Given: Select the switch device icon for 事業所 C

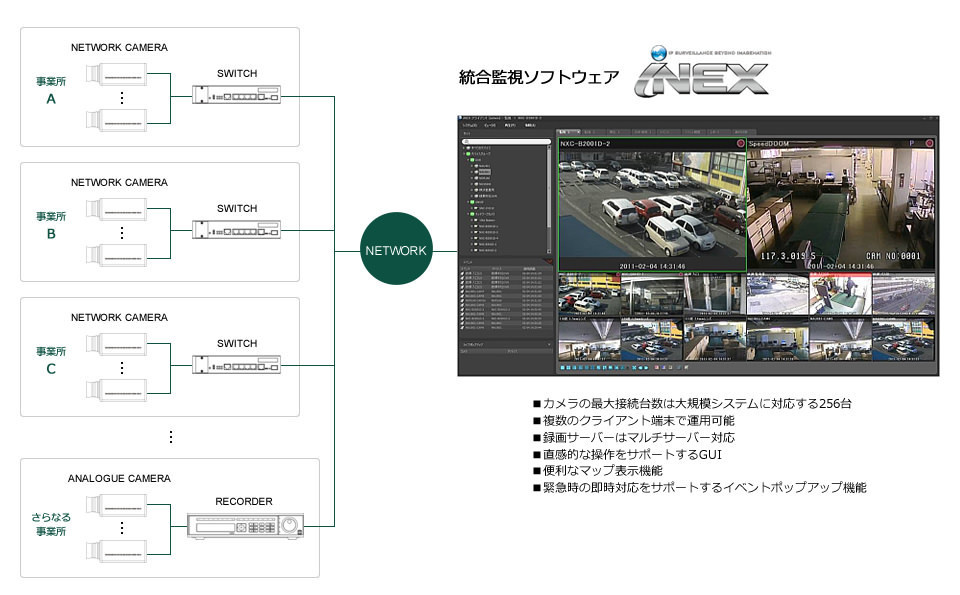Looking at the screenshot, I should pyautogui.click(x=236, y=365).
